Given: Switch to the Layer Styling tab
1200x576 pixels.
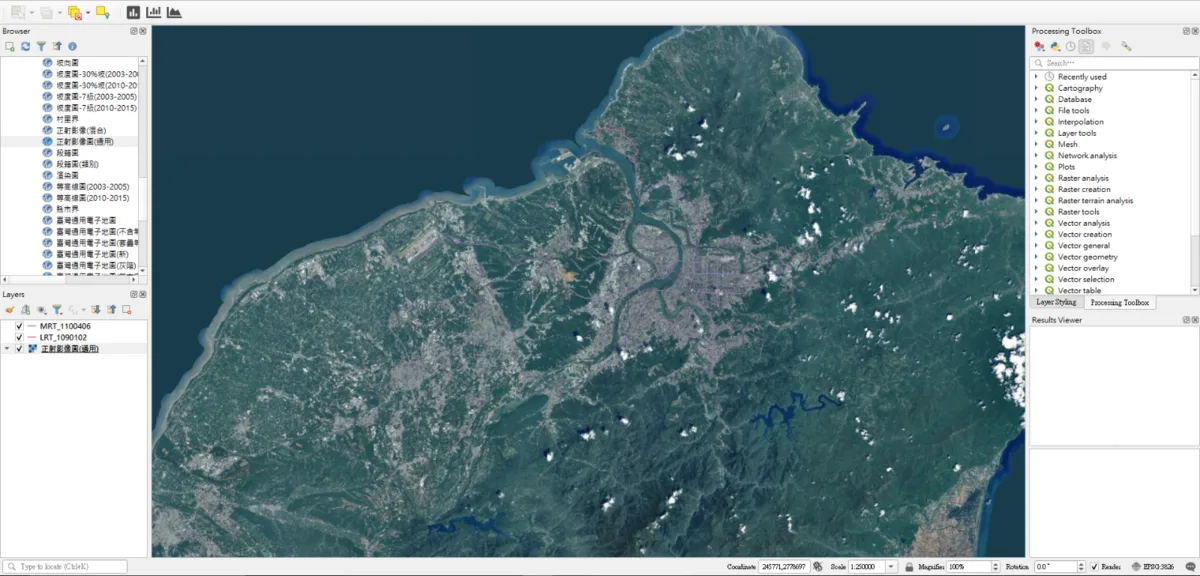Looking at the screenshot, I should point(1056,302).
